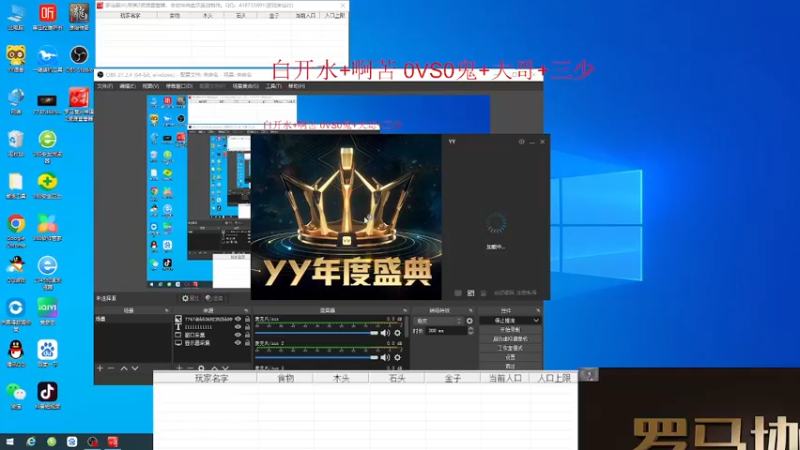Open the Baidu paw desktop shortcut
This screenshot has width=800, height=450.
[x=47, y=354]
